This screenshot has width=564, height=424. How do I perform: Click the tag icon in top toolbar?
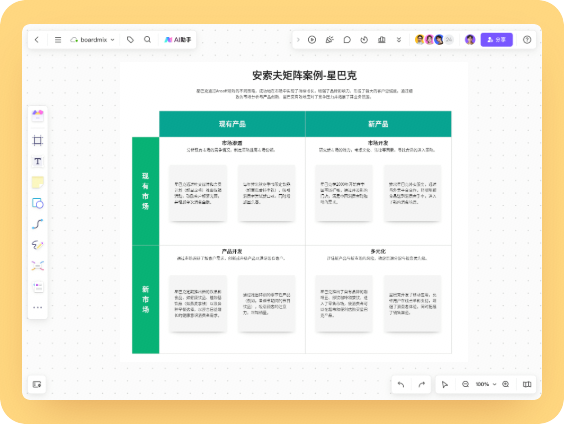130,40
